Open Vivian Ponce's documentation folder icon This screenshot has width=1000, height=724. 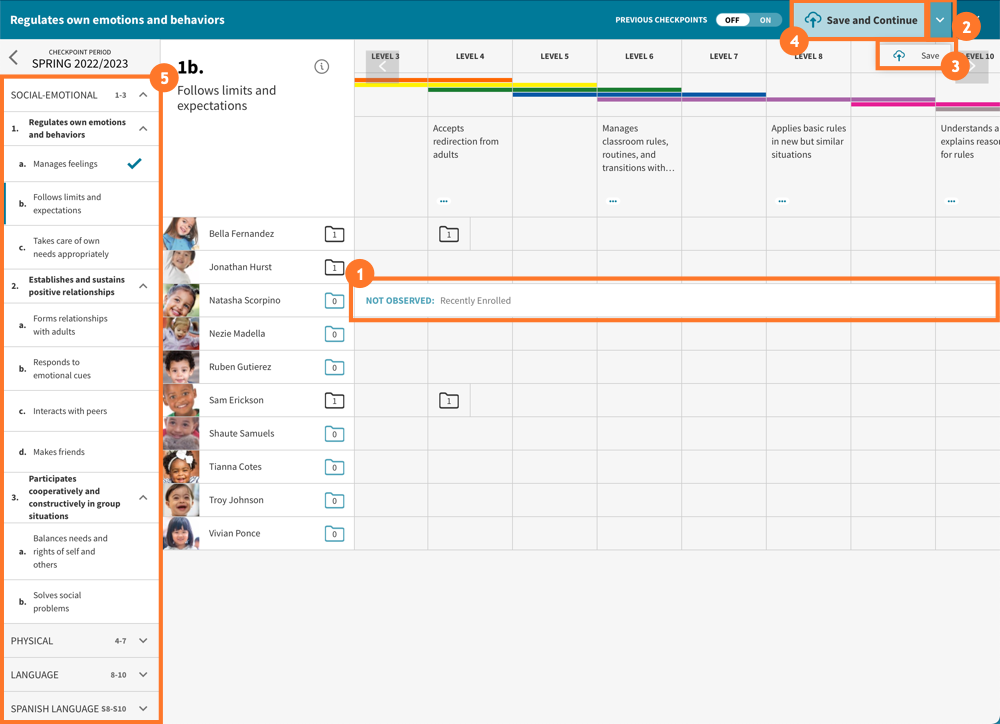[x=334, y=534]
